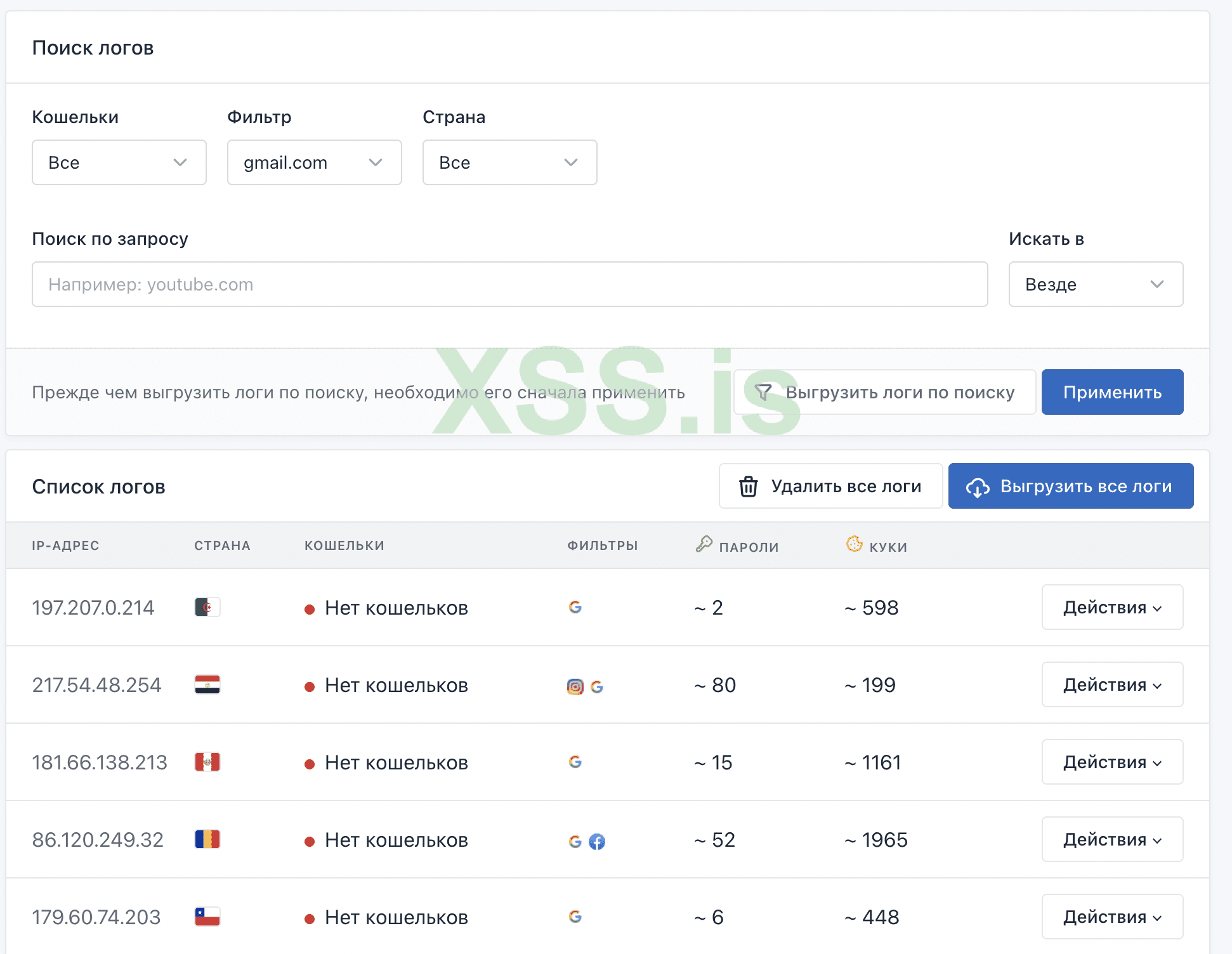Click the cookie icon beside КУКИ

point(854,544)
